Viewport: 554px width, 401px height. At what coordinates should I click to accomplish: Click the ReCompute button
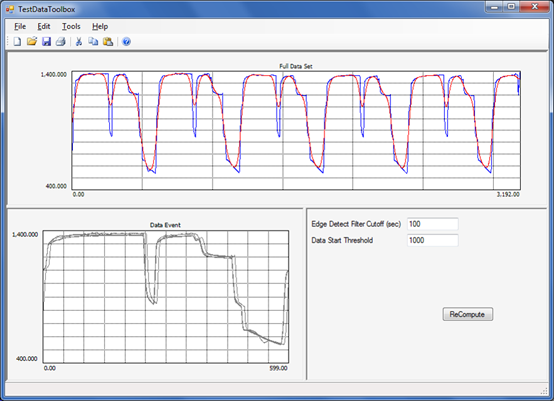[467, 314]
